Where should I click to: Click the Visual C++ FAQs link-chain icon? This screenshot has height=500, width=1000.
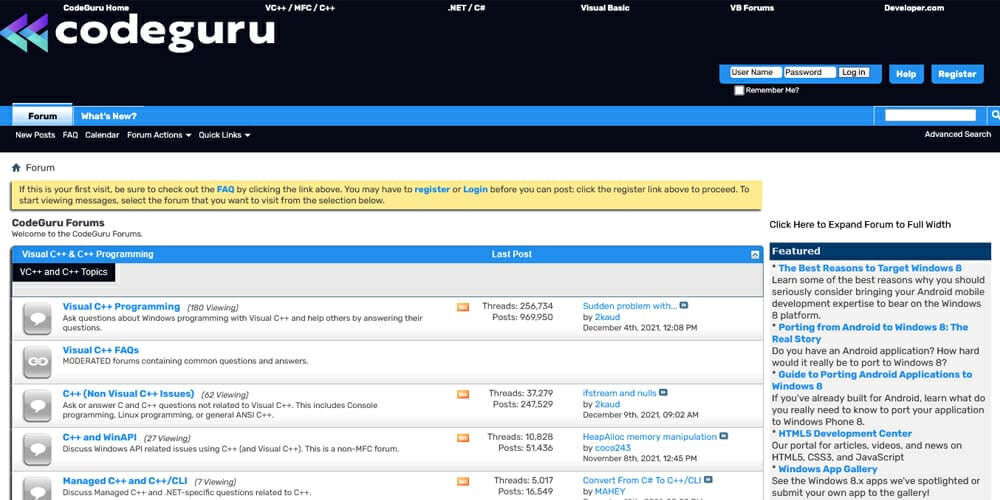tap(37, 362)
